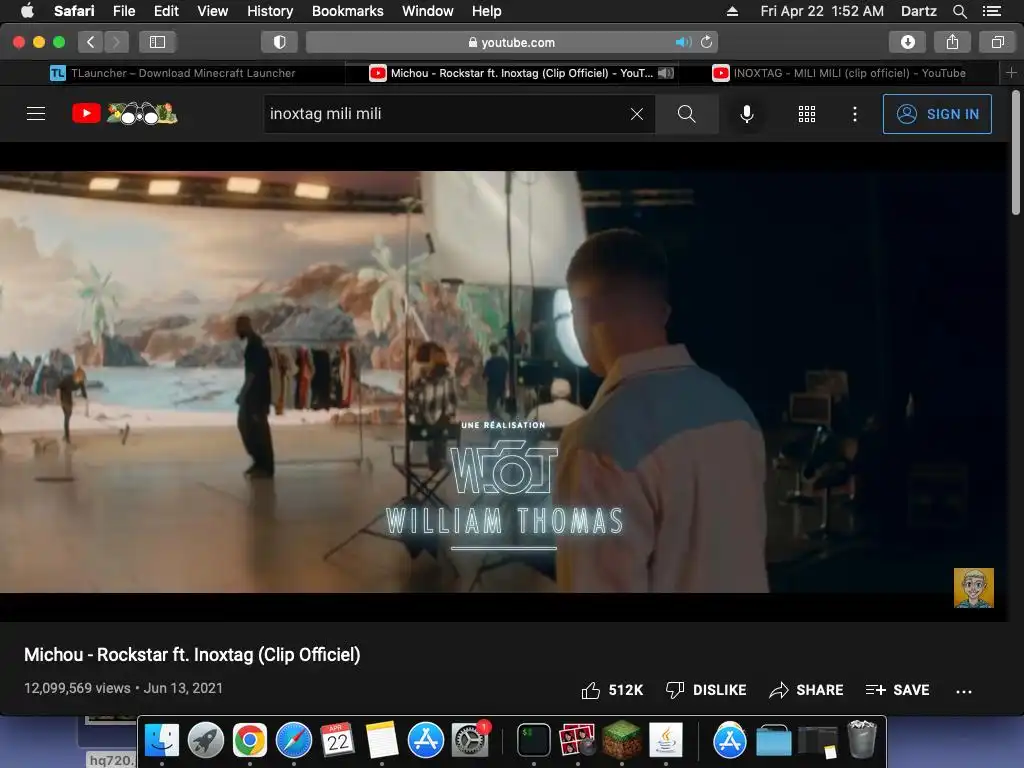This screenshot has width=1024, height=768.
Task: Open the Help menu
Action: point(487,11)
